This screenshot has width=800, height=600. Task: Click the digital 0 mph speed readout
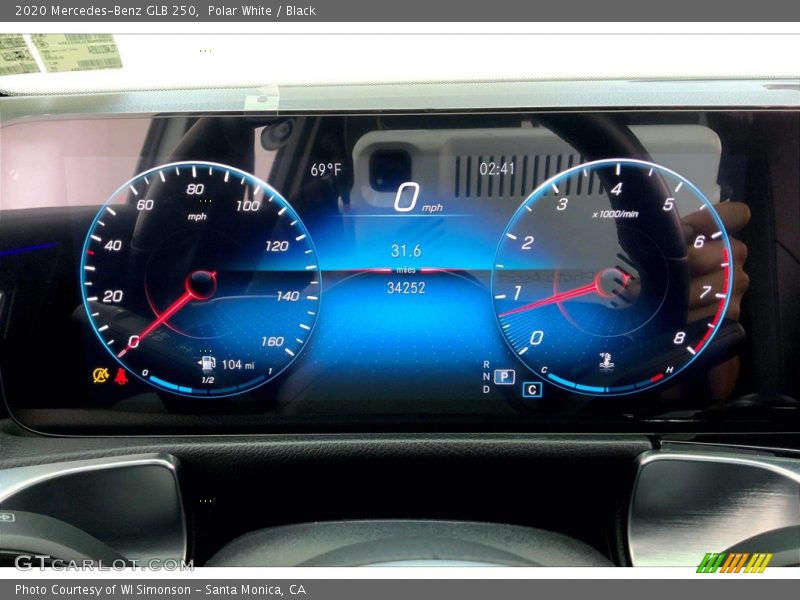pos(418,198)
